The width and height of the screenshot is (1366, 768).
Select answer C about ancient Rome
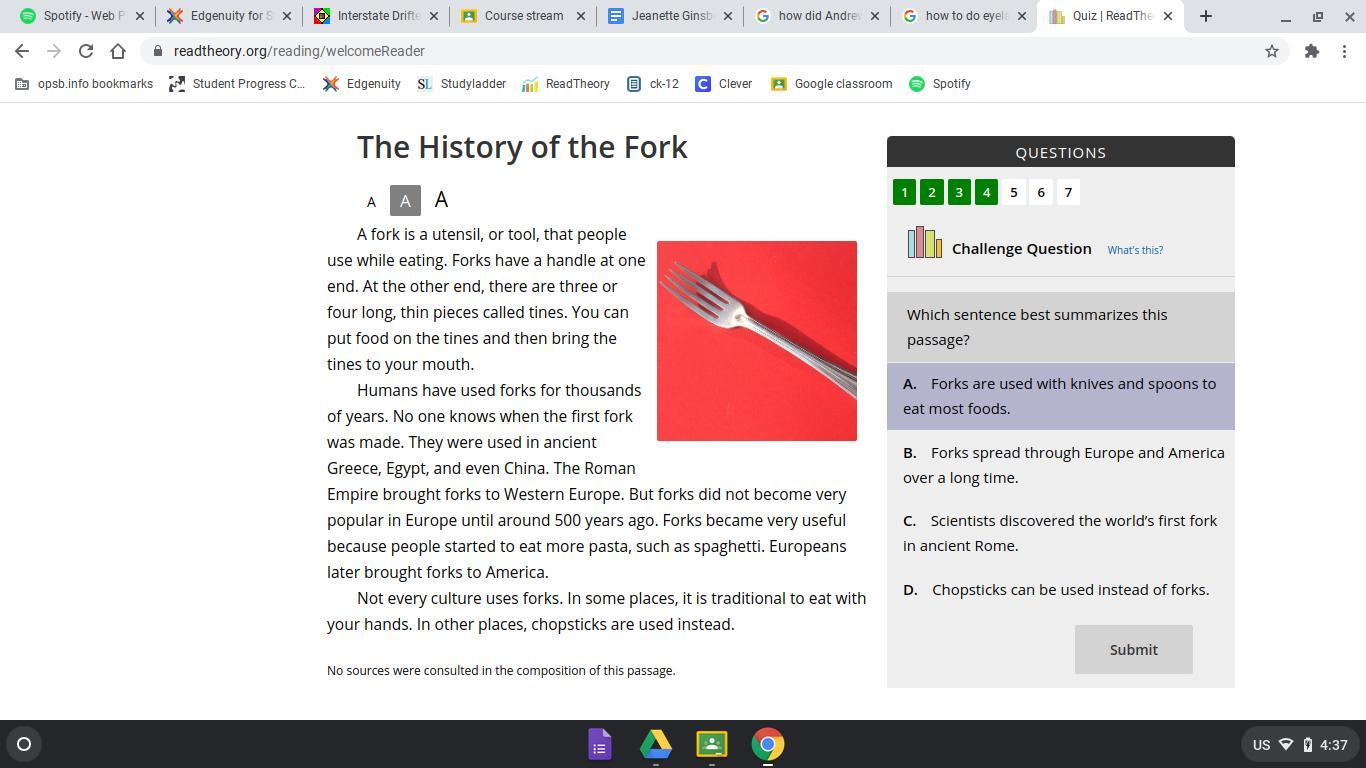pos(1061,533)
